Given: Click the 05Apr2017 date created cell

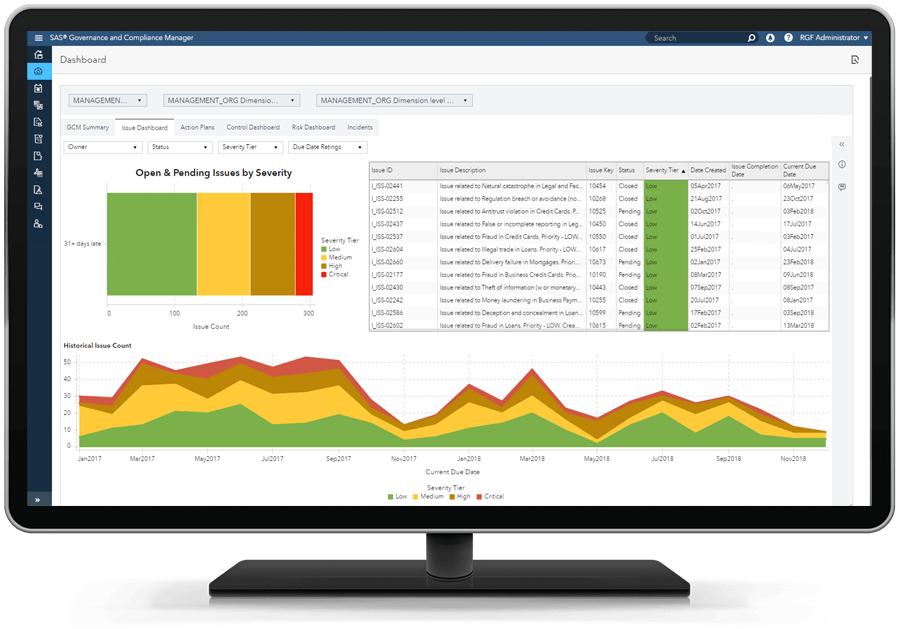Looking at the screenshot, I should (x=706, y=187).
